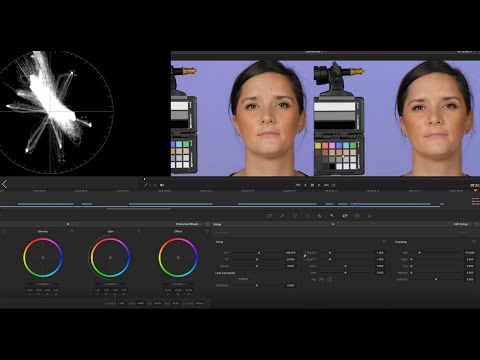The height and width of the screenshot is (360, 480).
Task: Adjust the Distortion slider
Action: 257,285
